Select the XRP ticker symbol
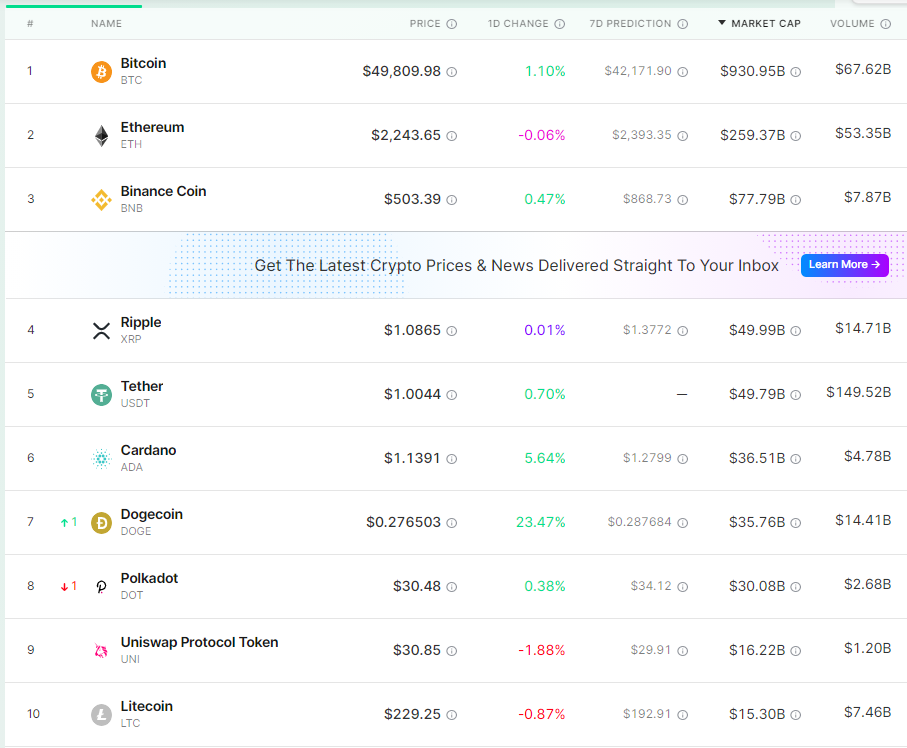 click(131, 339)
